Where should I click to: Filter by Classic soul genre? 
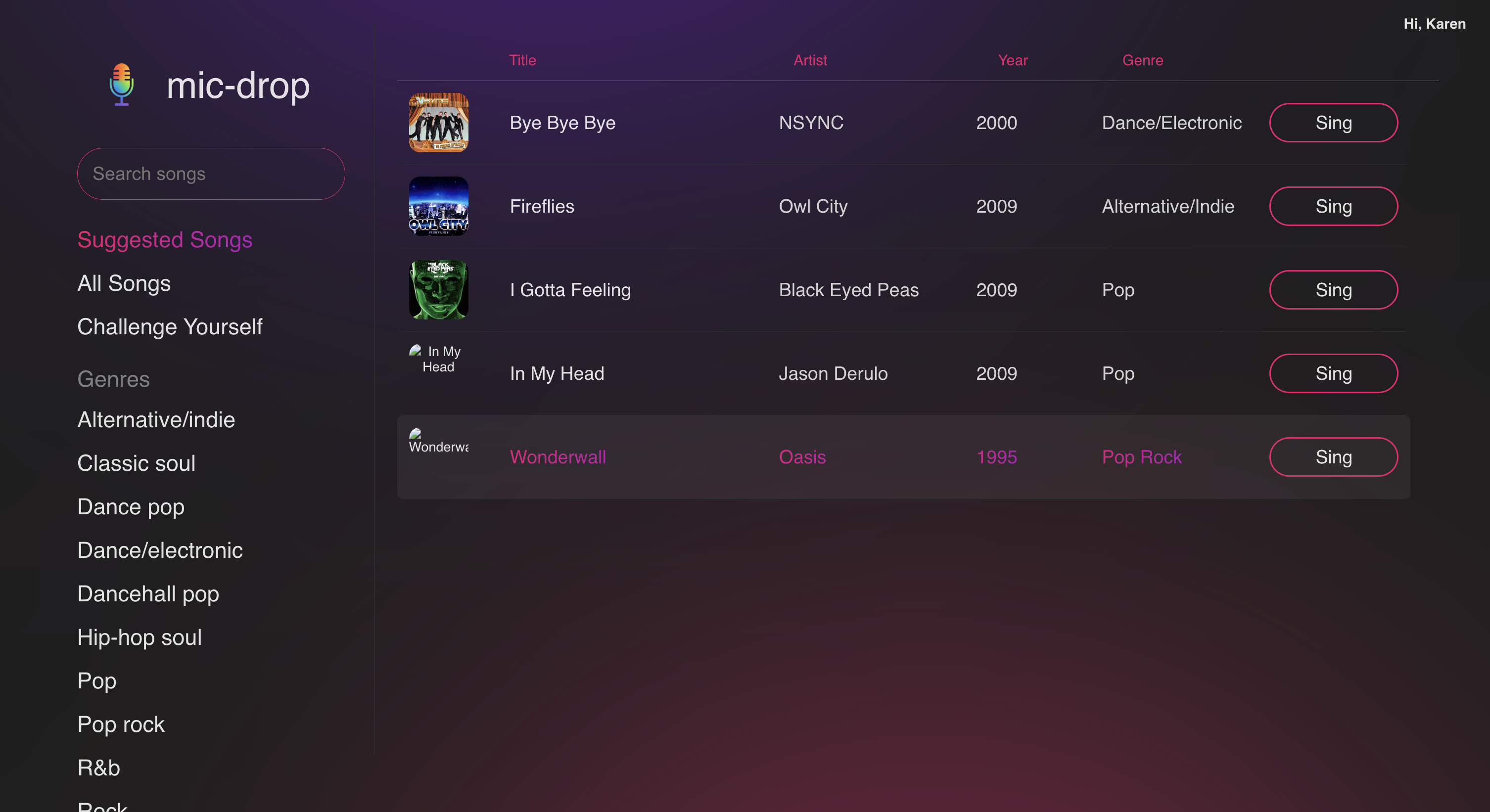coord(137,463)
